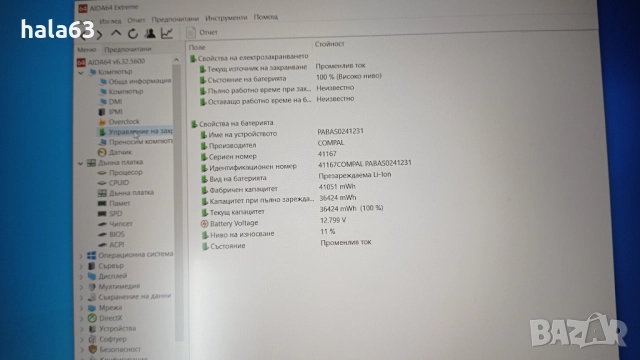
Task: Select the Датчик sensor item
Action: [x=115, y=152]
